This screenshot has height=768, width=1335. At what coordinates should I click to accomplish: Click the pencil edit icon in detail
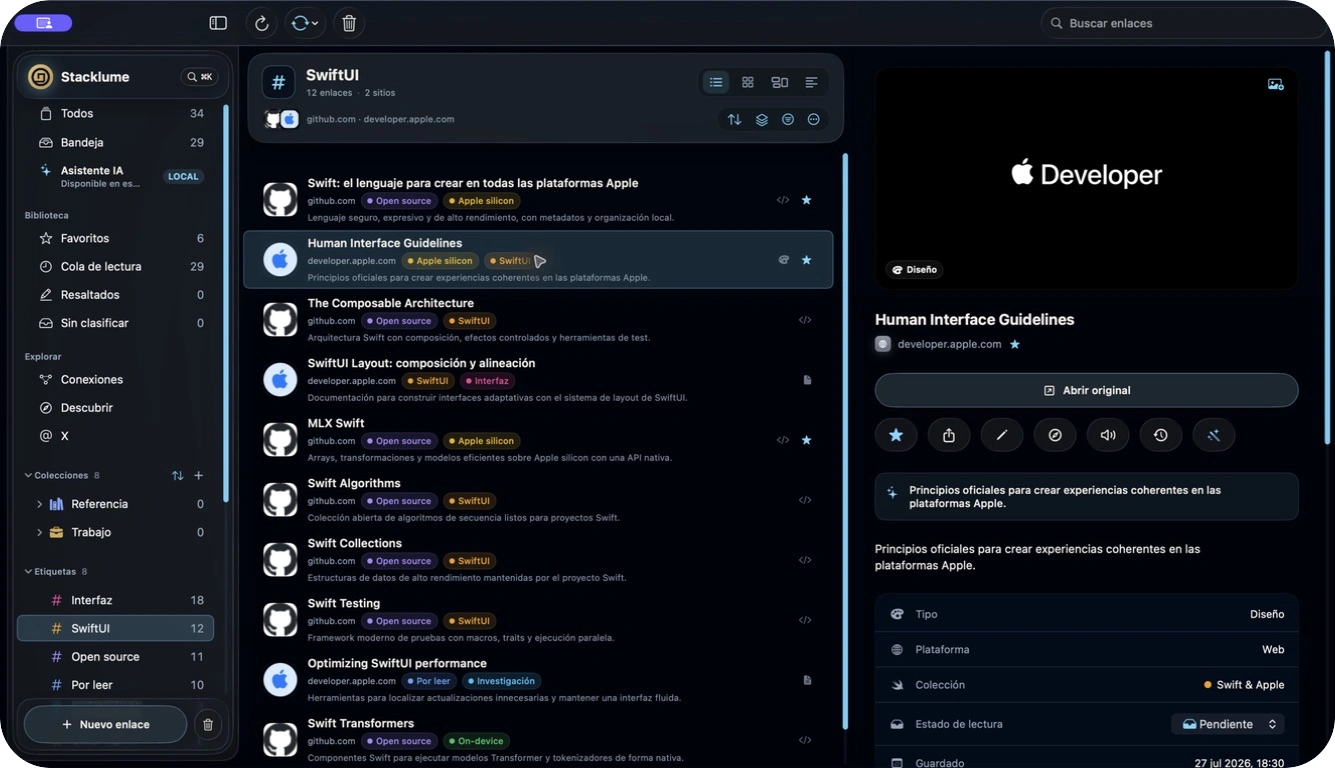click(1002, 435)
